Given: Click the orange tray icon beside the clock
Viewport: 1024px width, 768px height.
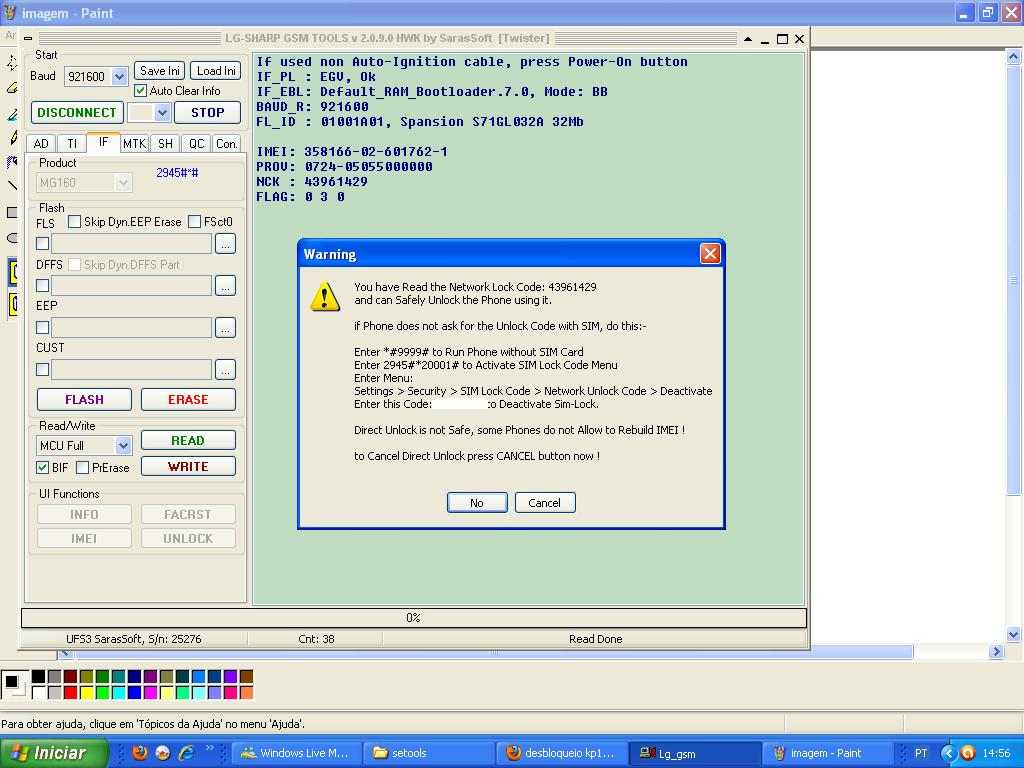Looking at the screenshot, I should point(967,753).
